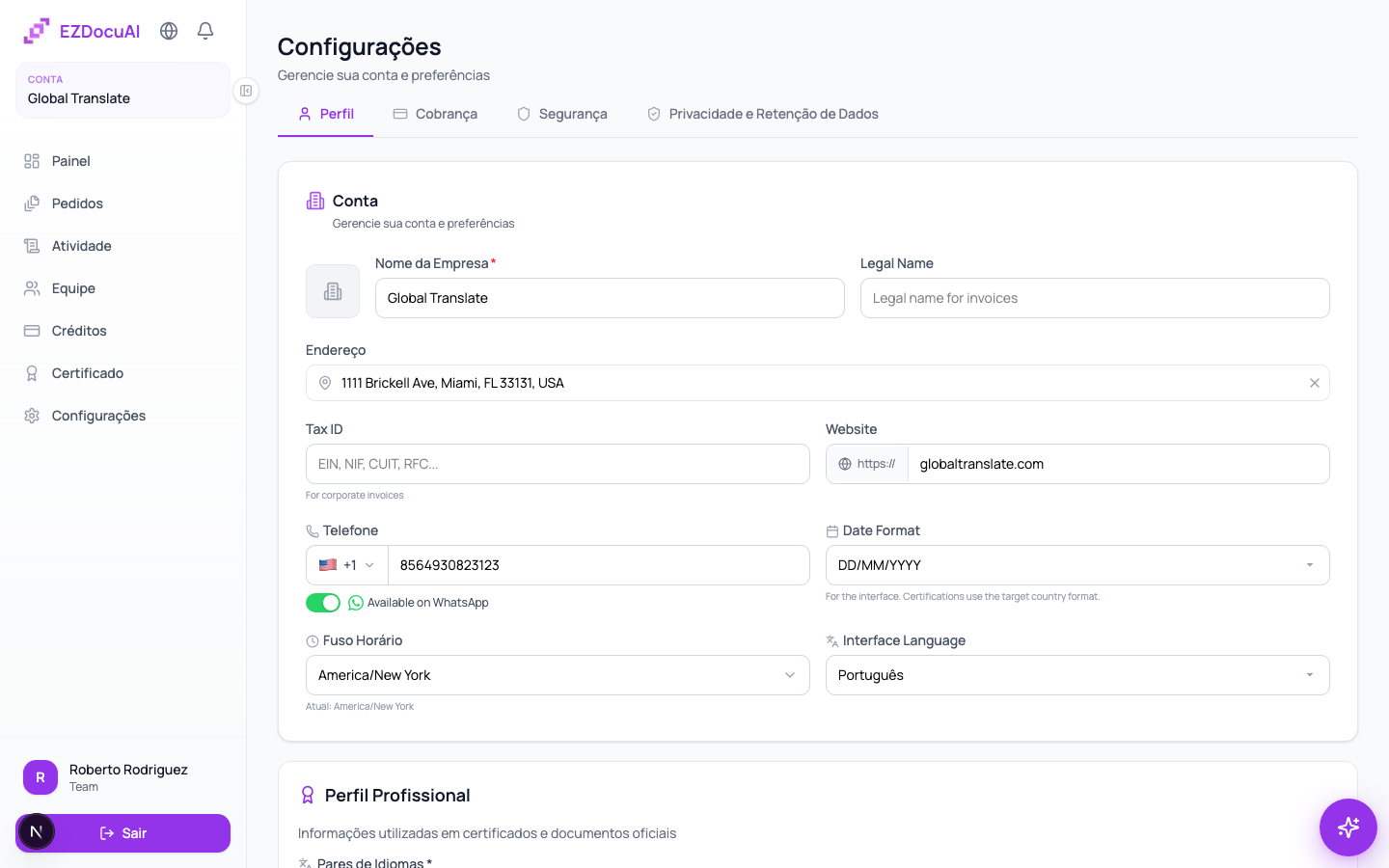The height and width of the screenshot is (868, 1389).
Task: Click the Tax ID input field
Action: [558, 464]
